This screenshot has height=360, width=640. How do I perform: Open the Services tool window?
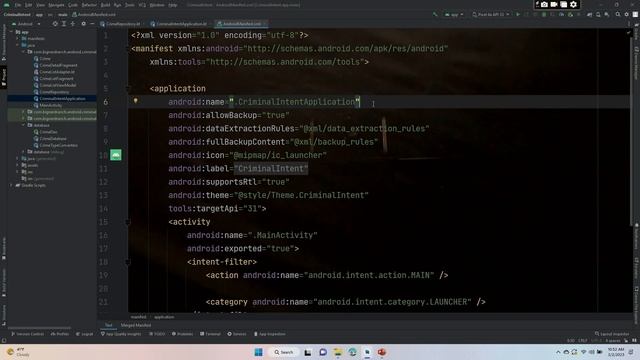point(237,334)
